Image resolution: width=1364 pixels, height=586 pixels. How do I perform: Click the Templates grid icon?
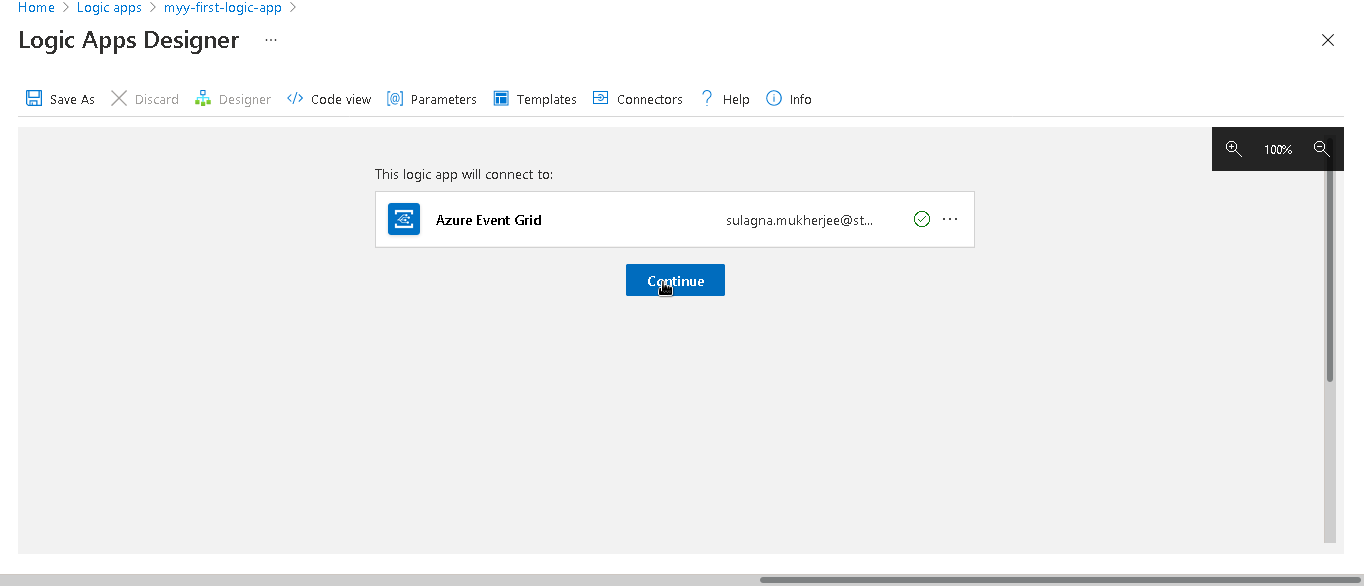coord(501,98)
